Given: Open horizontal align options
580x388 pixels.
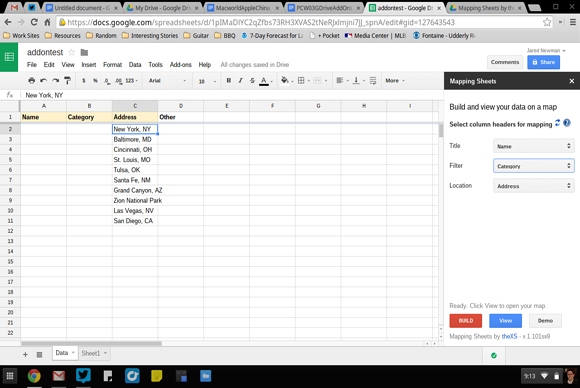Looking at the screenshot, I should pos(342,80).
